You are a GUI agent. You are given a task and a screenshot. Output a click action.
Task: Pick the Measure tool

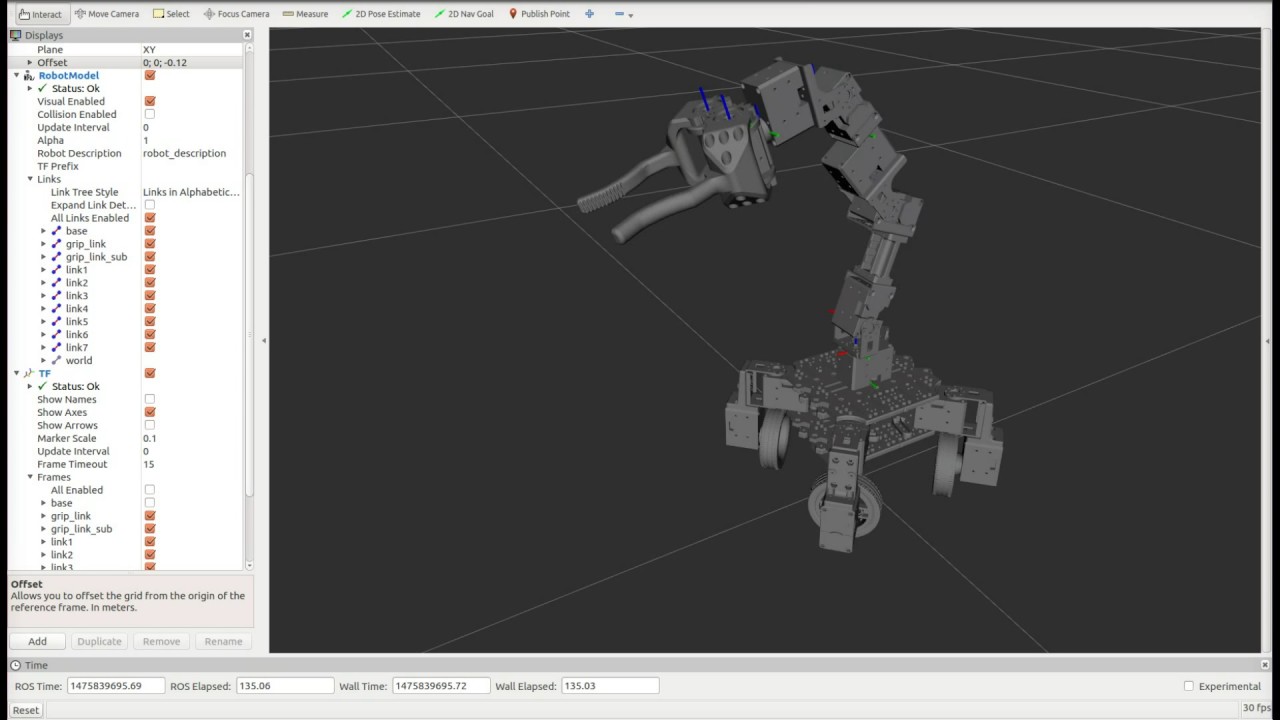[305, 14]
